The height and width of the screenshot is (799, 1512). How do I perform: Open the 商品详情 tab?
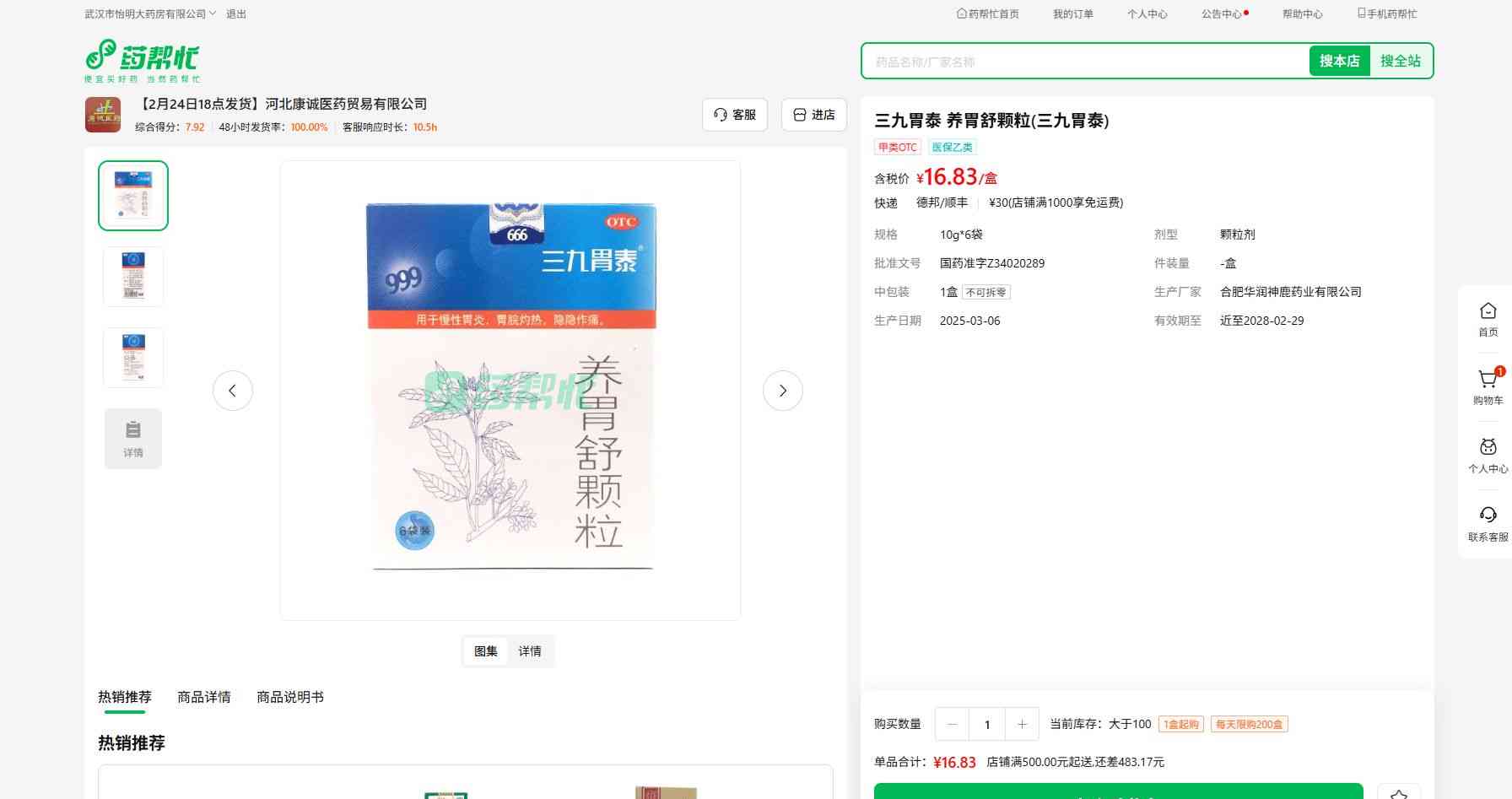[203, 697]
